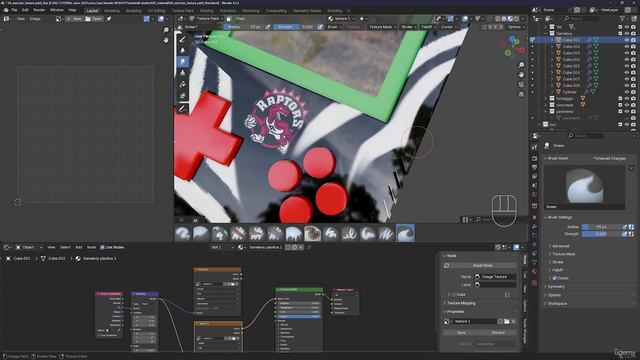
Task: Open the Object Data green triangle tab
Action: 535,262
